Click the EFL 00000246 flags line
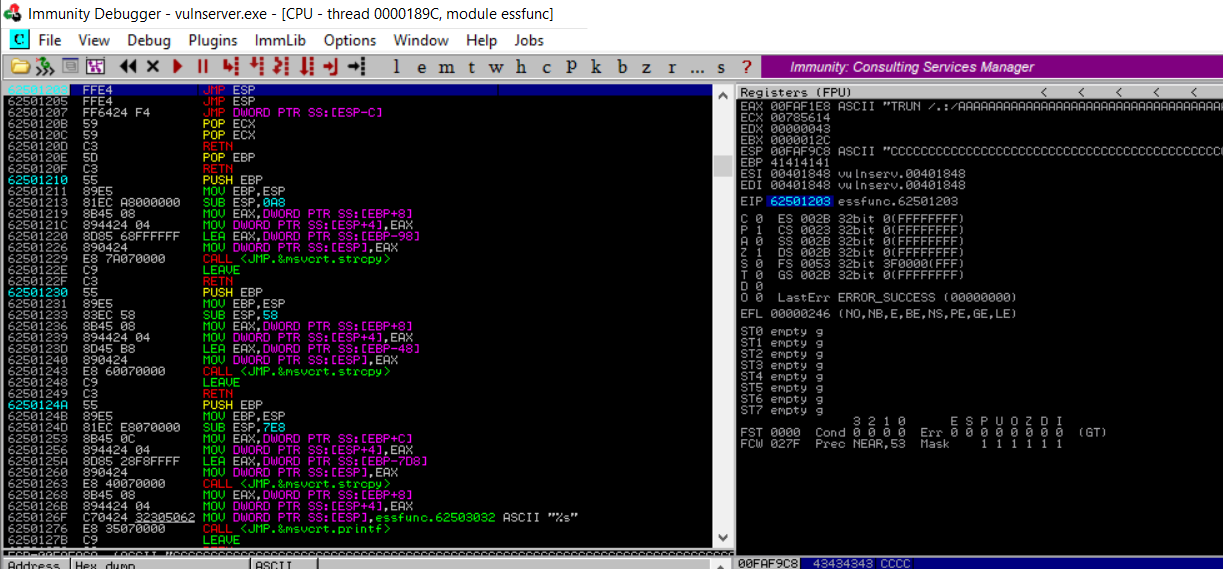This screenshot has width=1223, height=569. click(878, 313)
